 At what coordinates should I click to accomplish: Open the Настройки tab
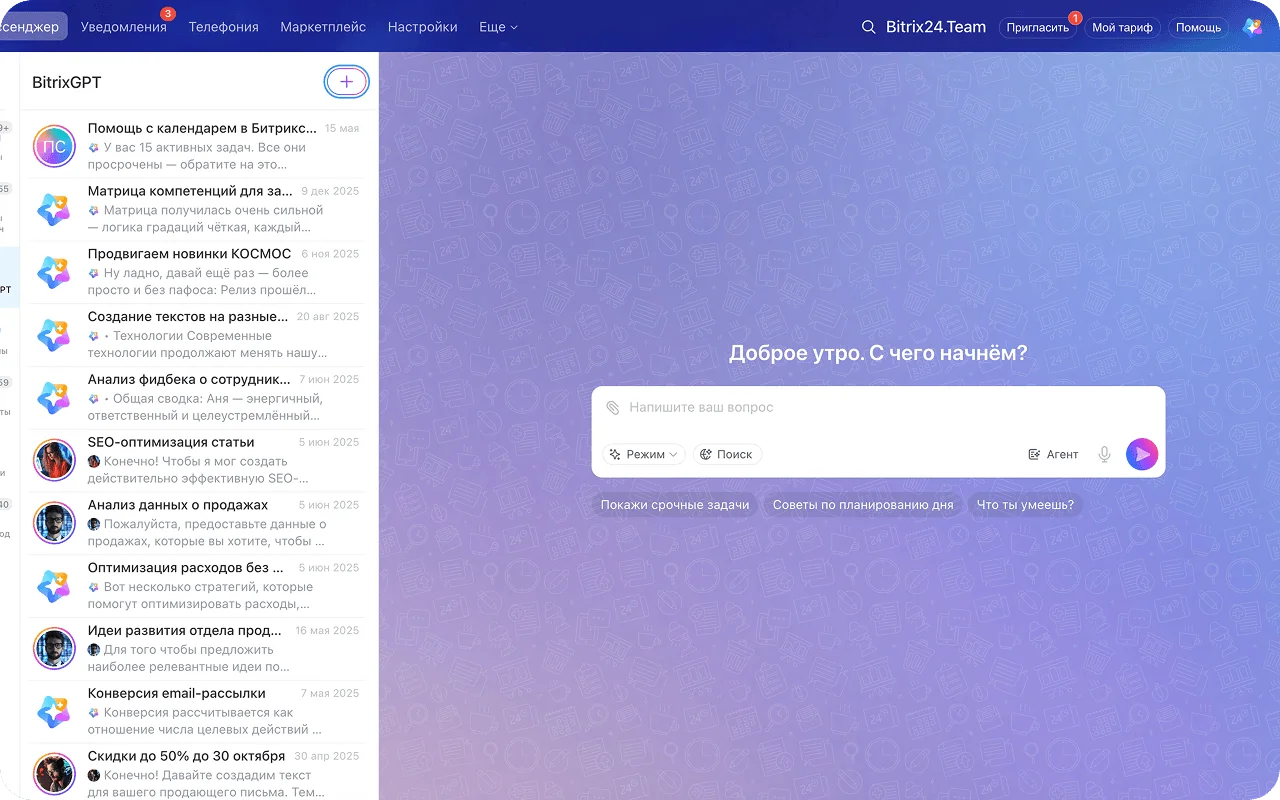pos(422,27)
